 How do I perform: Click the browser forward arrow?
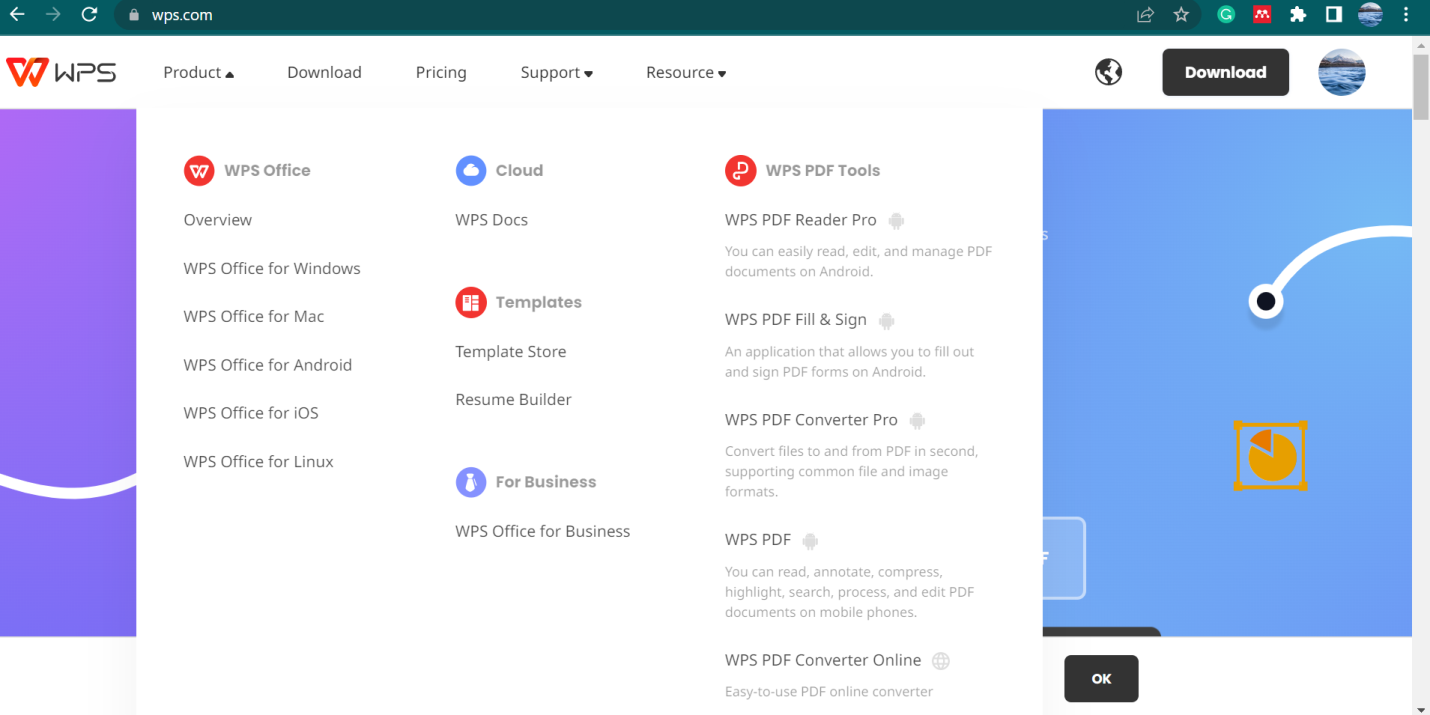click(x=53, y=15)
